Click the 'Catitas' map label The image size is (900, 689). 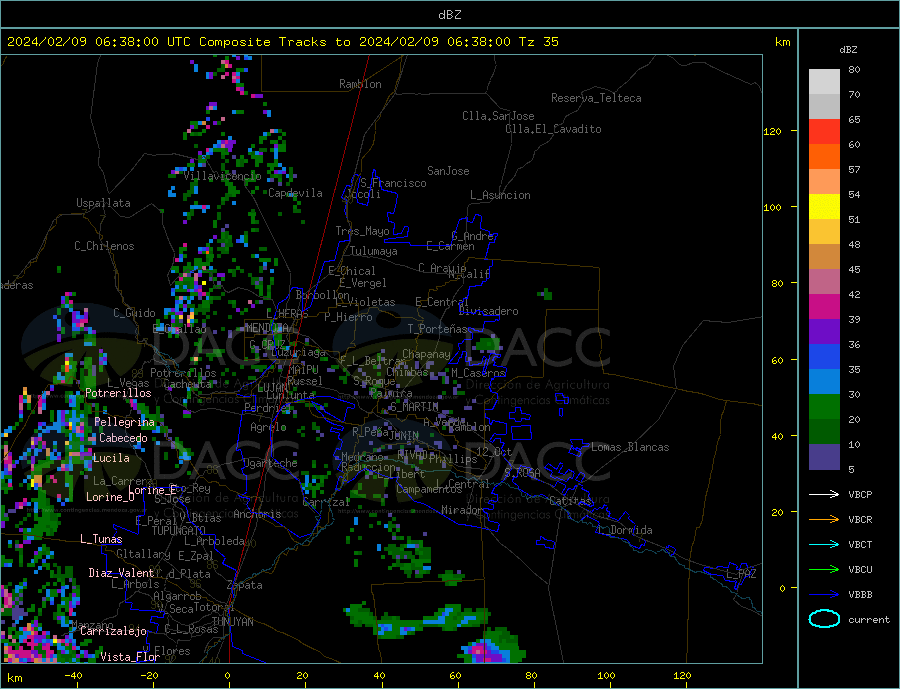[x=570, y=501]
